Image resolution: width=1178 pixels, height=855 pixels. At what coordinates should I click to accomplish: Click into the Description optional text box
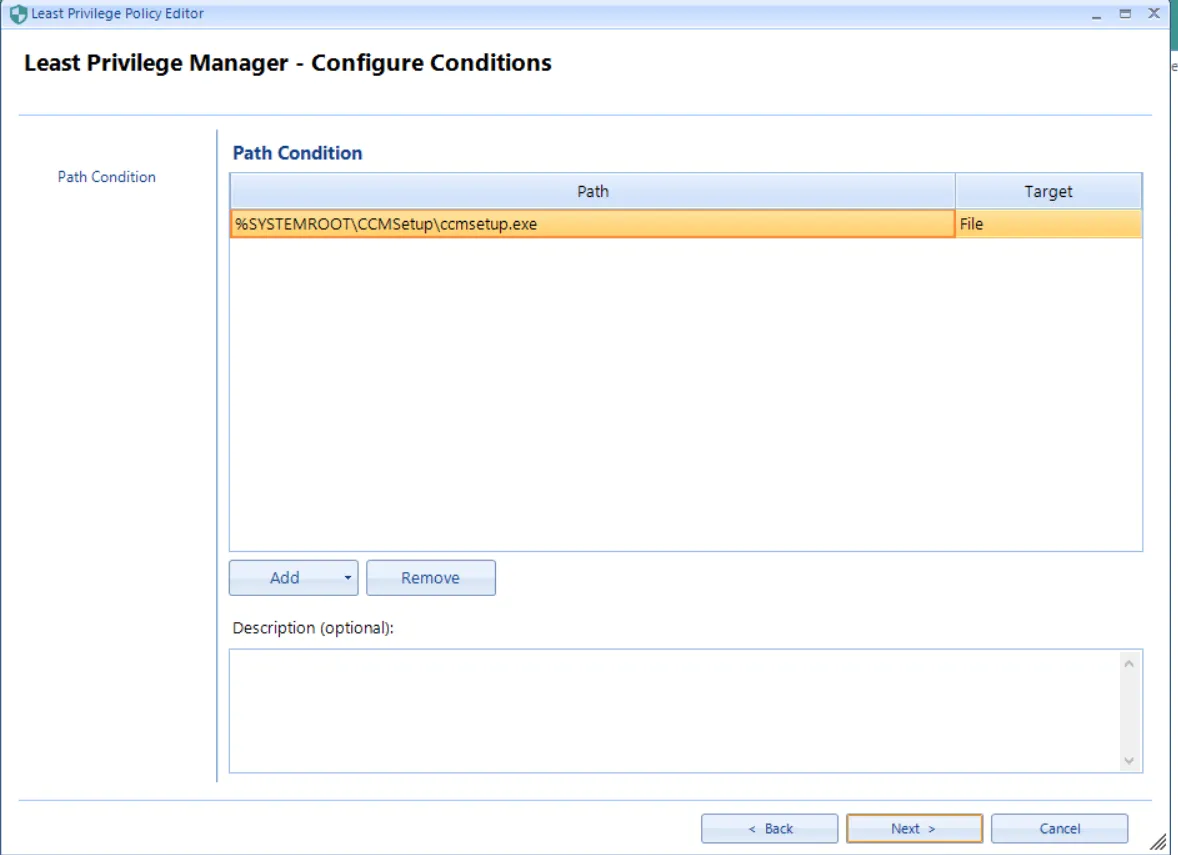click(670, 710)
